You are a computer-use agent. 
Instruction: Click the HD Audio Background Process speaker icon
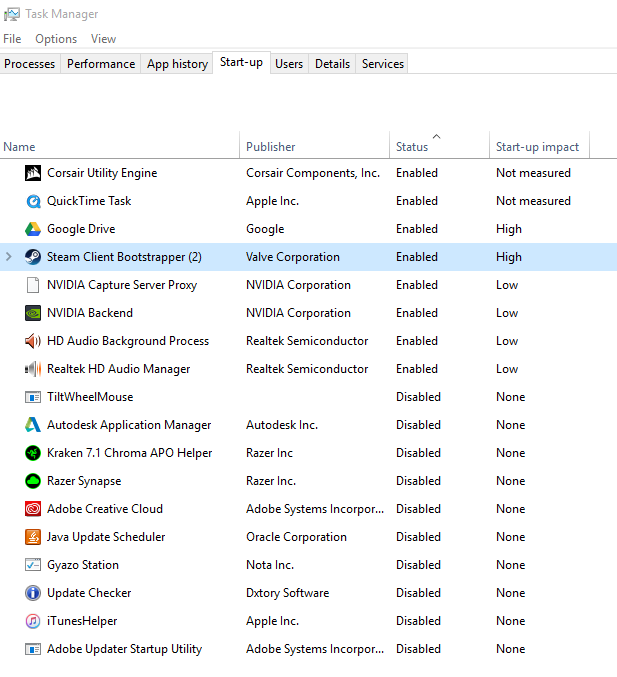(x=33, y=341)
